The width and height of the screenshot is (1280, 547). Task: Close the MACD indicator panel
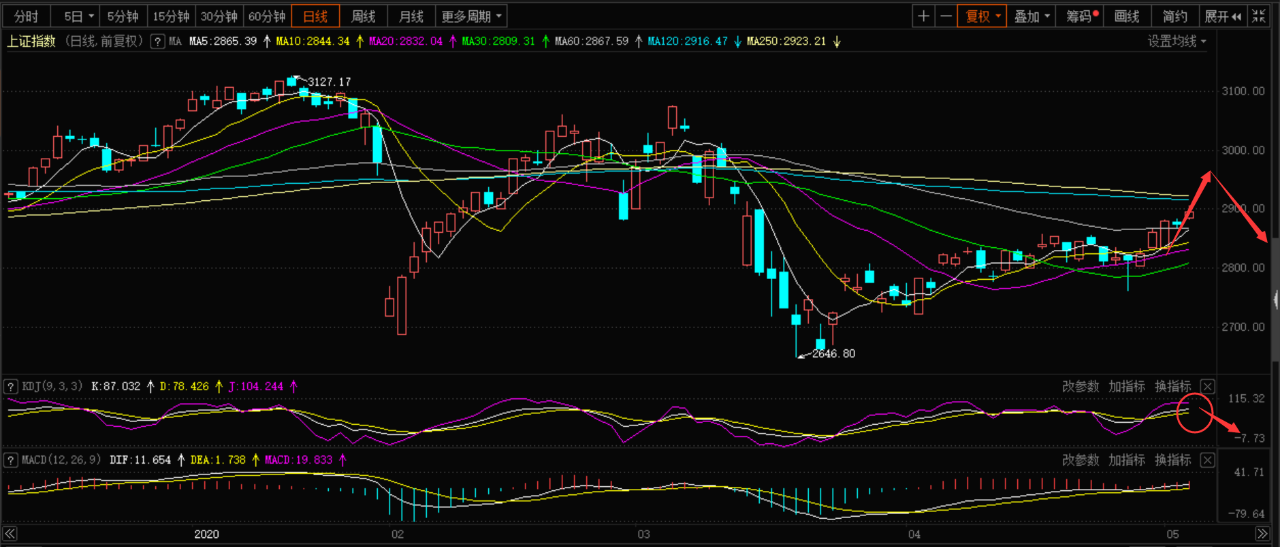click(x=1207, y=460)
